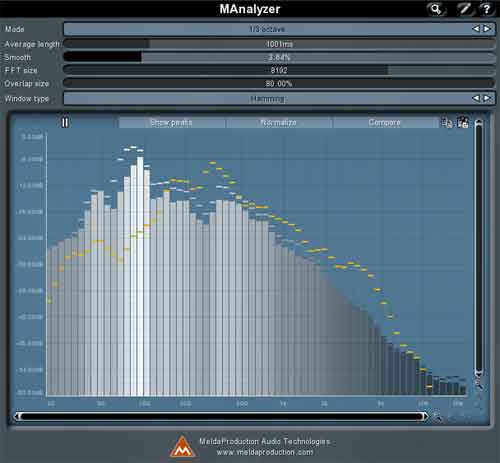
Task: Click the zoom icon right of the horizontal scrollbar
Action: coord(437,417)
